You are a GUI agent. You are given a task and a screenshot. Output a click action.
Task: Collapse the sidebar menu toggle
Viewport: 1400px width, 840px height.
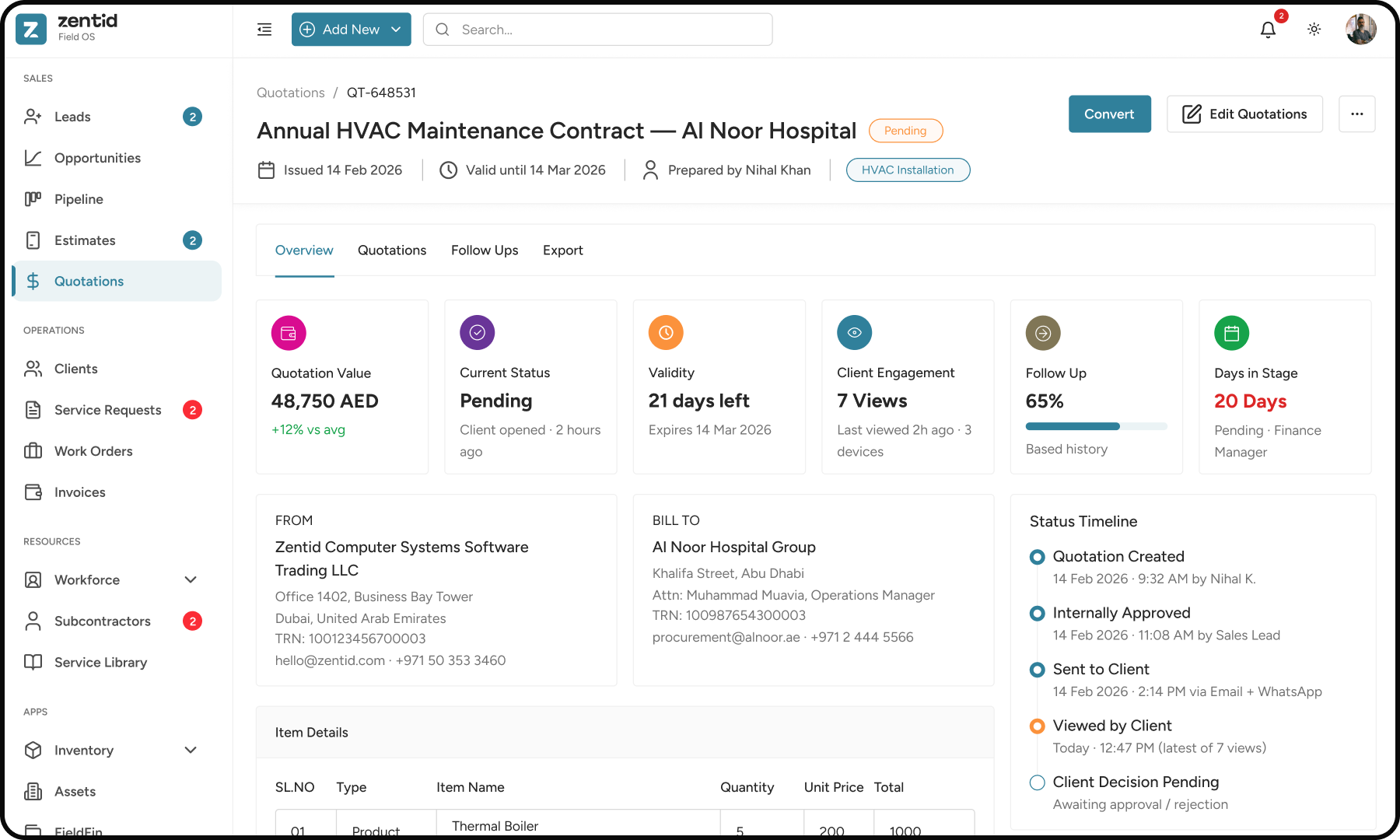(264, 30)
